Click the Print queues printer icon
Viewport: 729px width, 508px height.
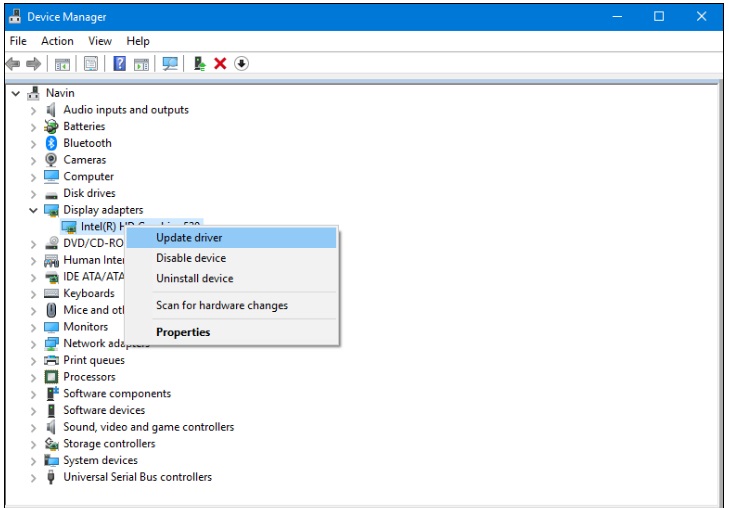(51, 360)
